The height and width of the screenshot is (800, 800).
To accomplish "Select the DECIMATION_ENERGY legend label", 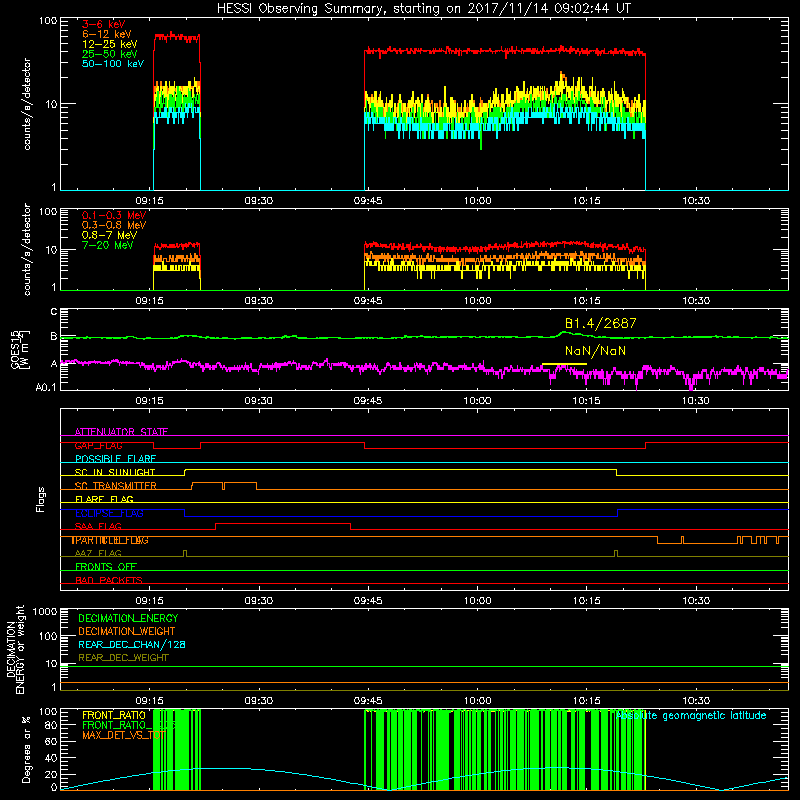I will point(128,618).
